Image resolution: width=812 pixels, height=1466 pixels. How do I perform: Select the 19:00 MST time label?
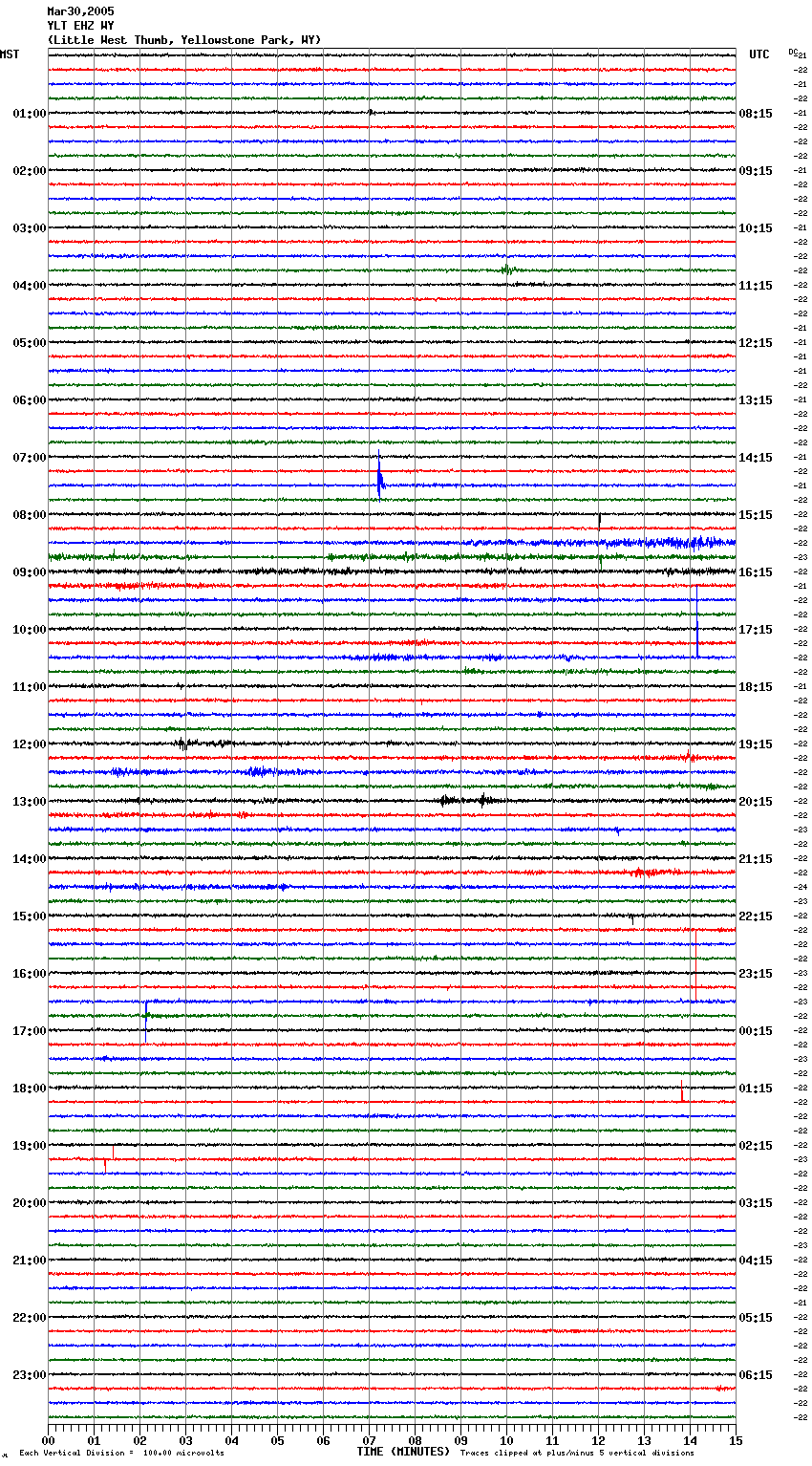(x=30, y=1146)
